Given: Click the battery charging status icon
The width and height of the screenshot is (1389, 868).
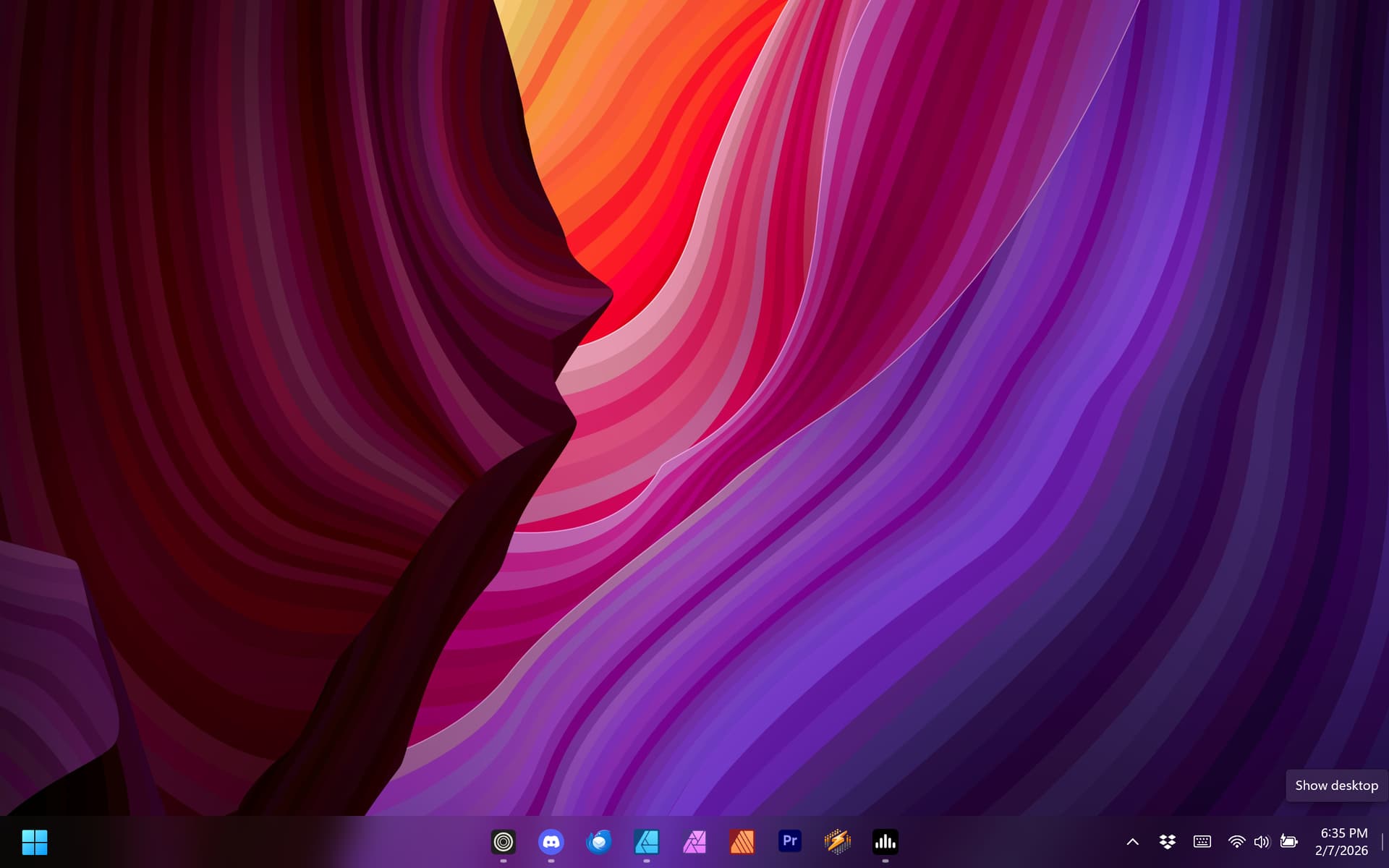Looking at the screenshot, I should pos(1288,842).
